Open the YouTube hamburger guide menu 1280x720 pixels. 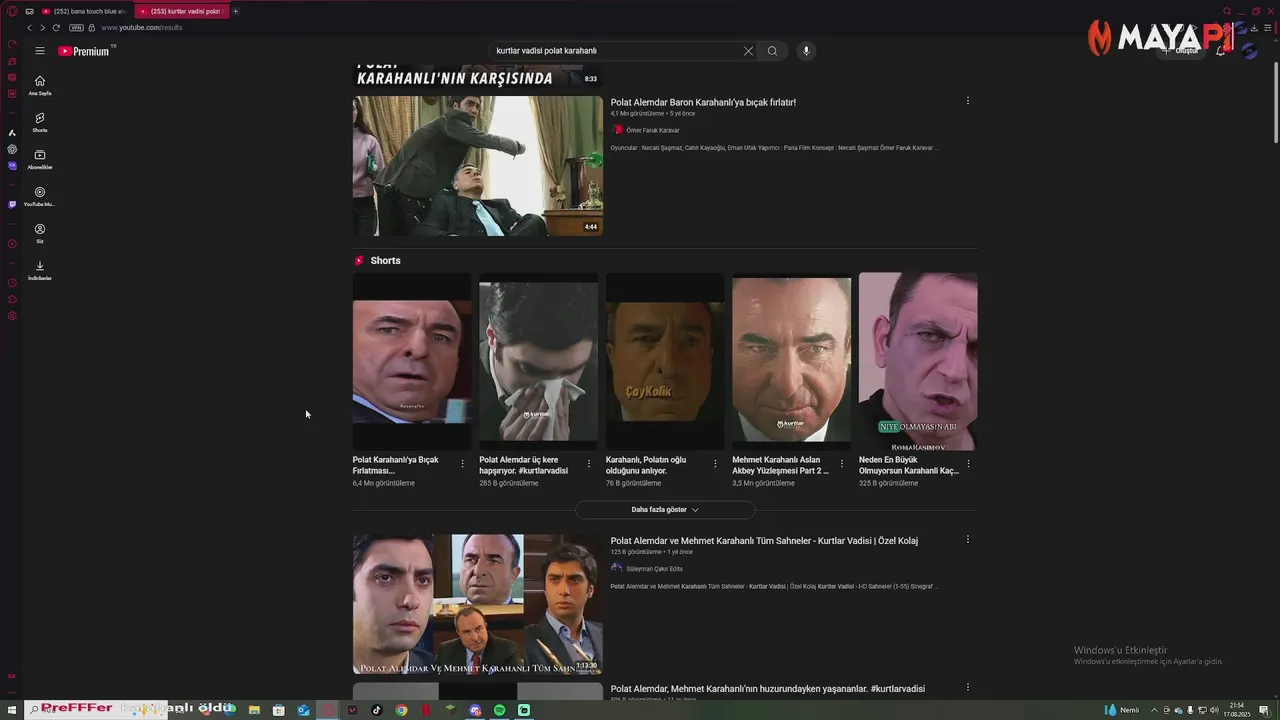(x=40, y=51)
